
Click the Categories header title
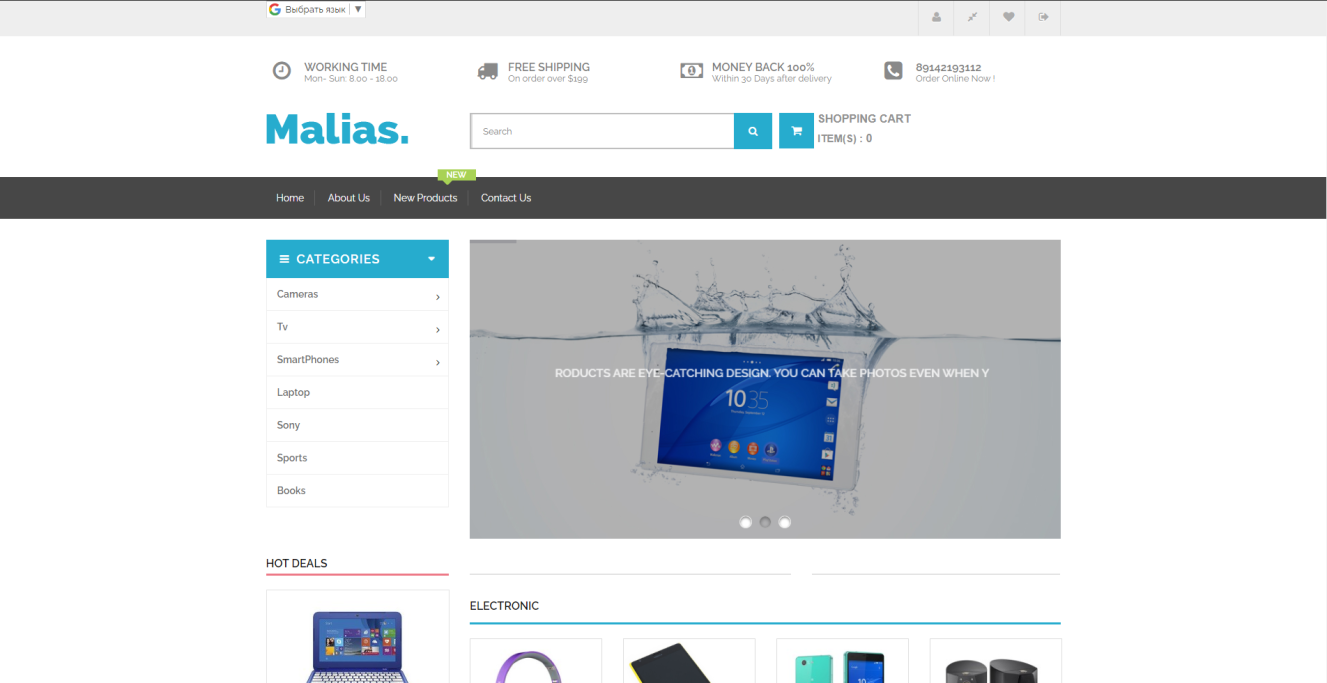[338, 259]
